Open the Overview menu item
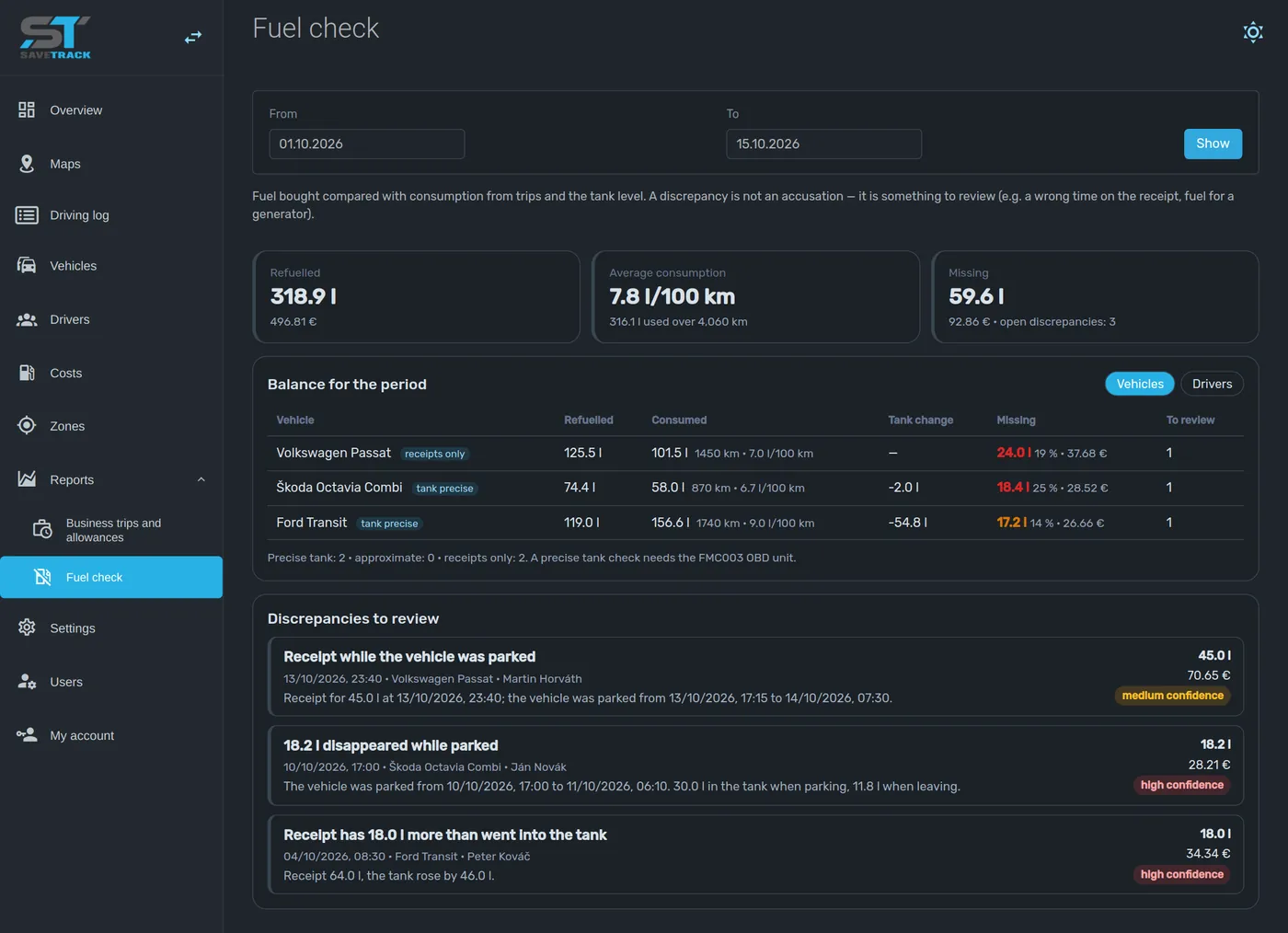The image size is (1288, 933). [111, 110]
